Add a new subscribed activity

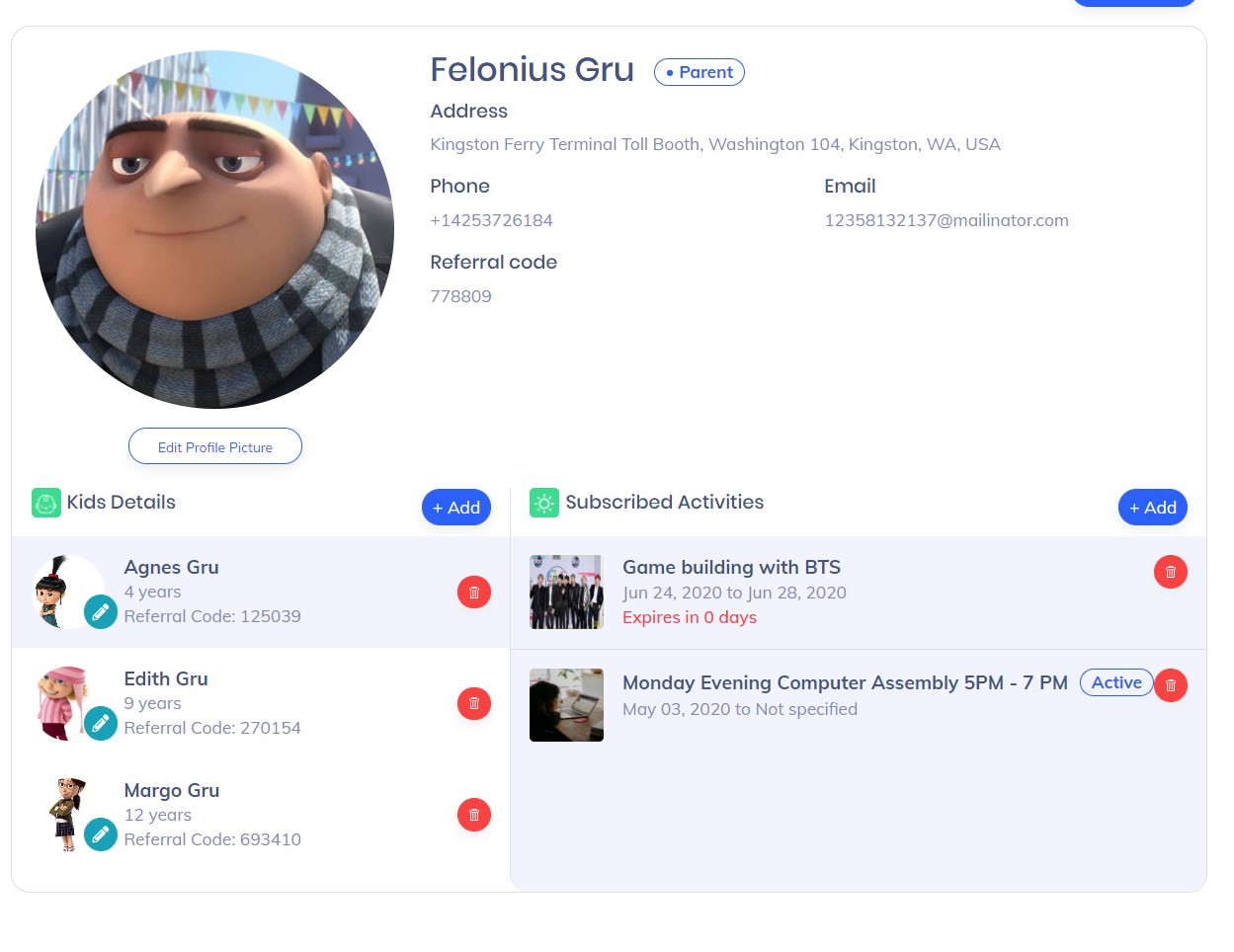(x=1153, y=508)
